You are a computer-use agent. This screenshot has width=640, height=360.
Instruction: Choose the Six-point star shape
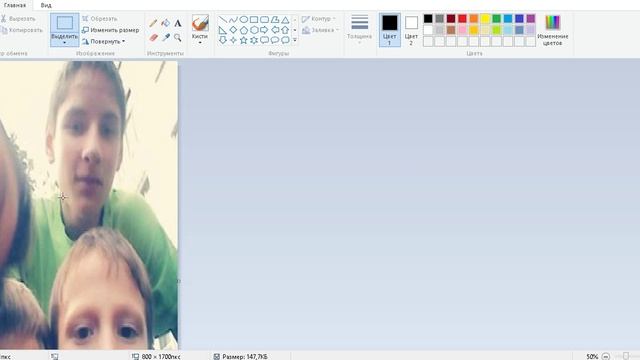(x=254, y=40)
